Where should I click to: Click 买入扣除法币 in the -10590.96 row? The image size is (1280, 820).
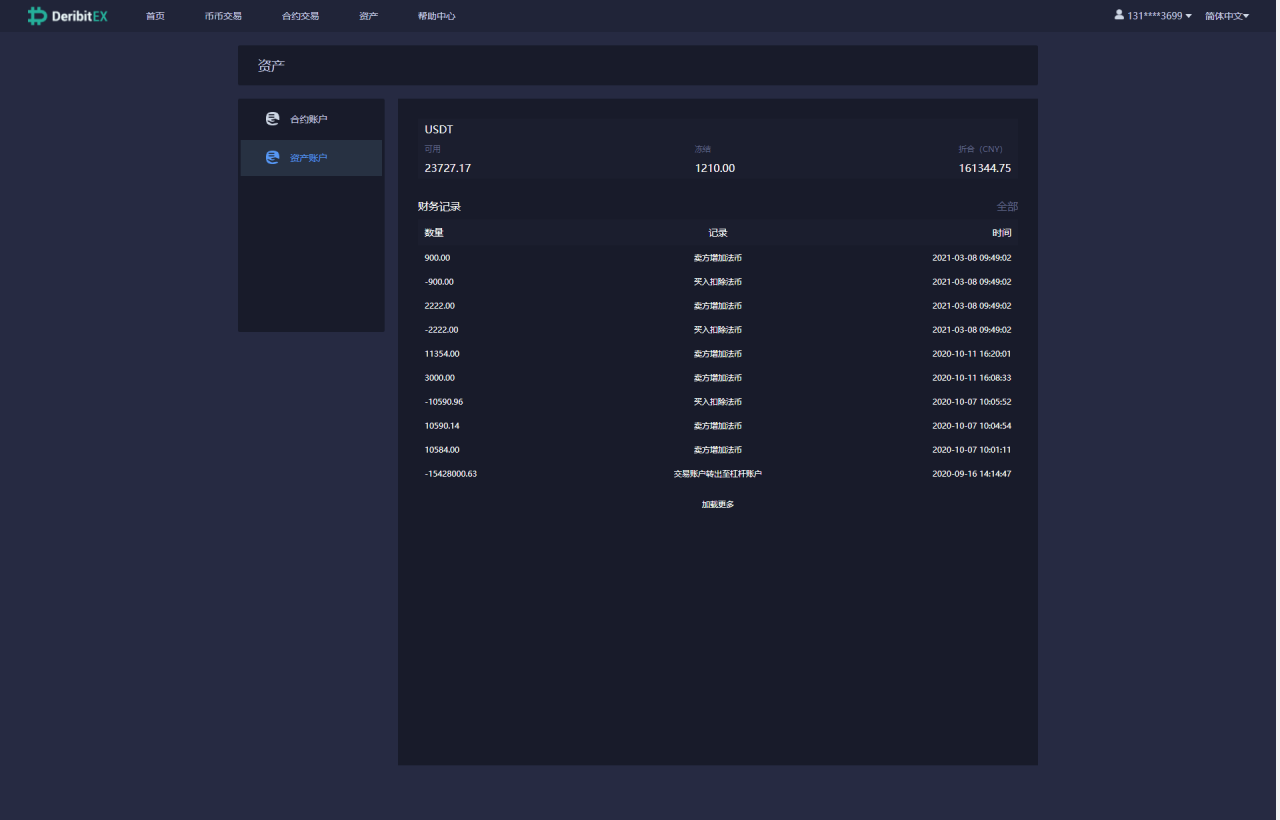[x=718, y=402]
